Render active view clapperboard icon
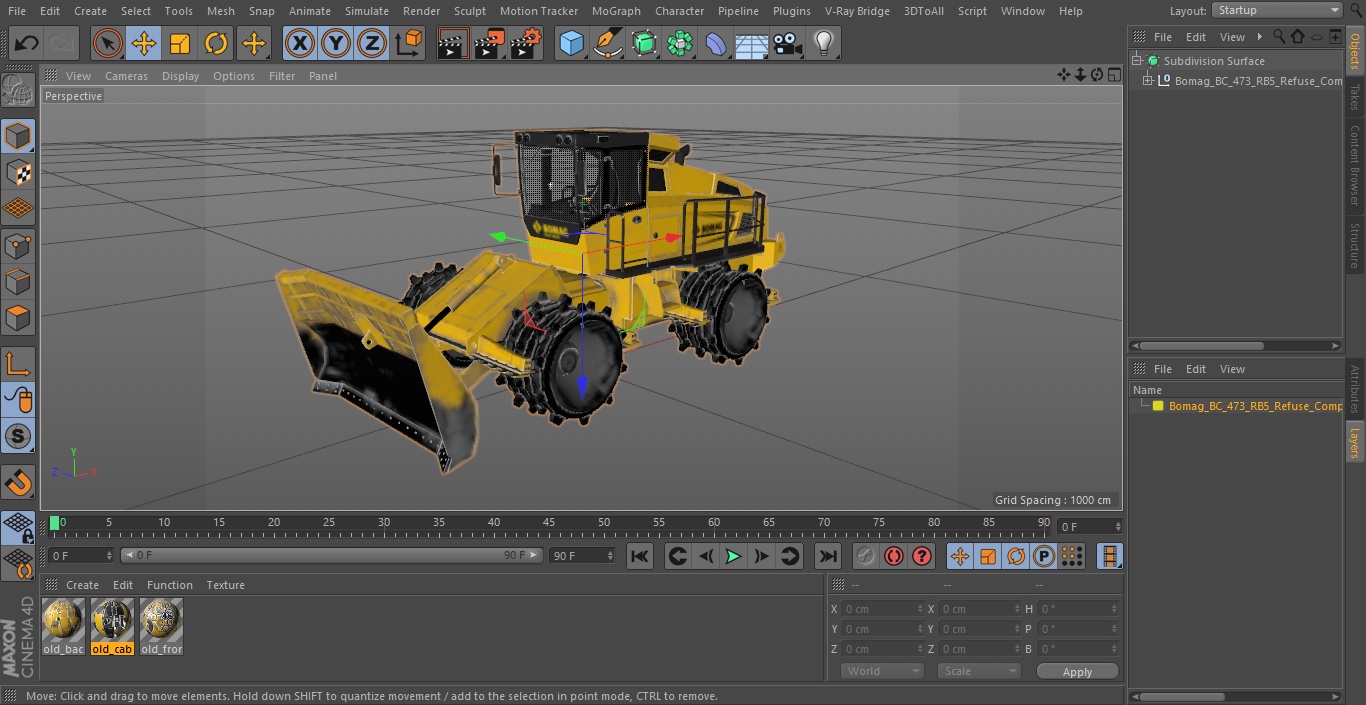The image size is (1366, 705). click(453, 43)
